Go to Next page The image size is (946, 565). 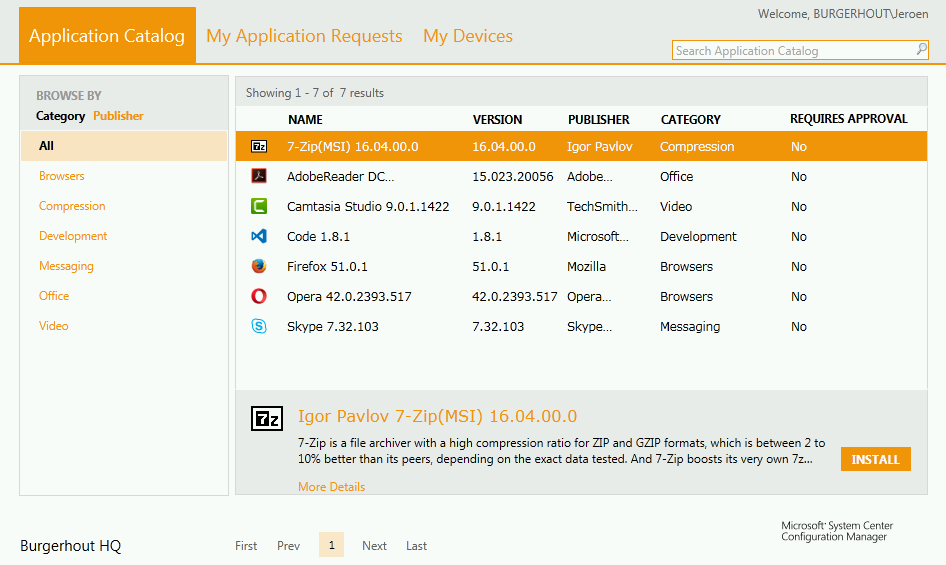[x=374, y=546]
